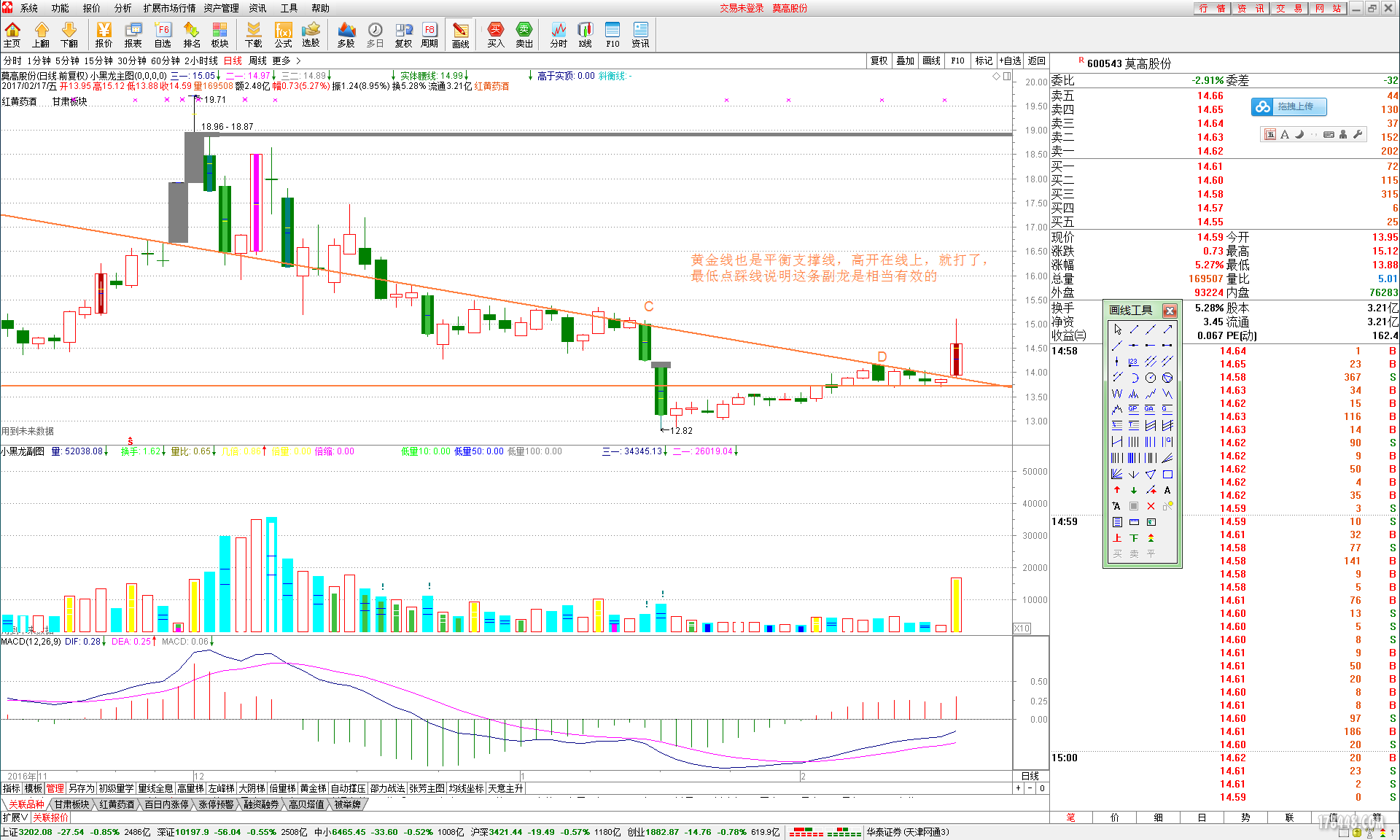The width and height of the screenshot is (1400, 840).
Task: Select the 红黄药酒 bottom tab
Action: coord(117,804)
